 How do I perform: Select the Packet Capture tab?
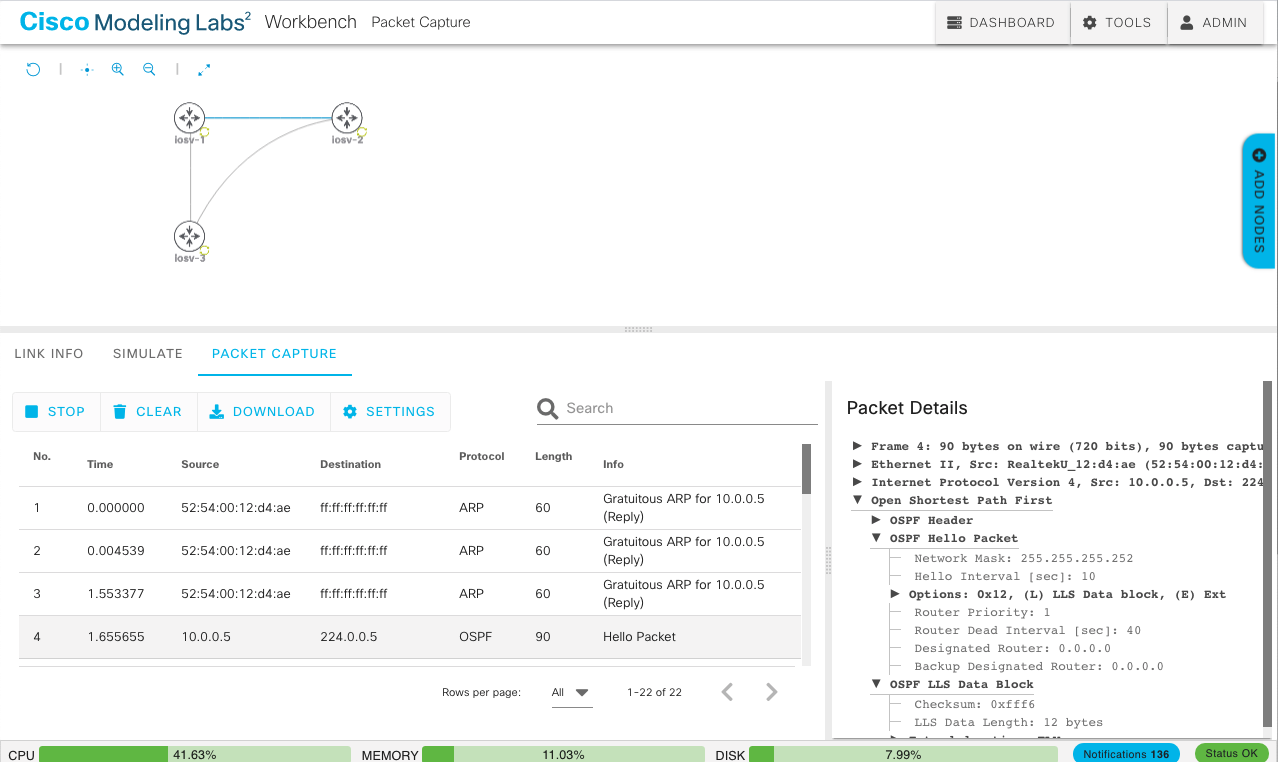[274, 354]
